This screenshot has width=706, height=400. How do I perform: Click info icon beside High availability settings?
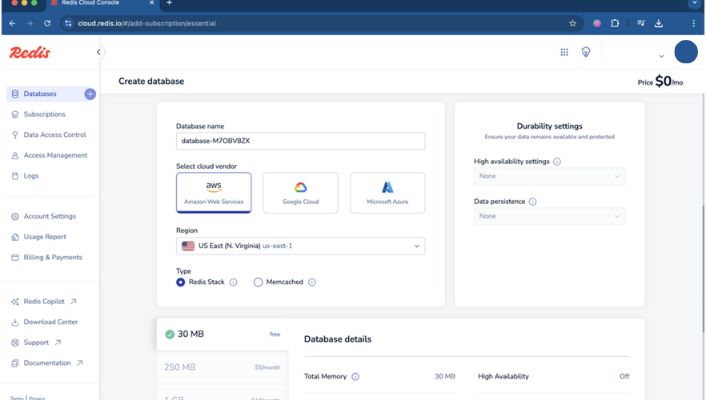click(x=557, y=161)
